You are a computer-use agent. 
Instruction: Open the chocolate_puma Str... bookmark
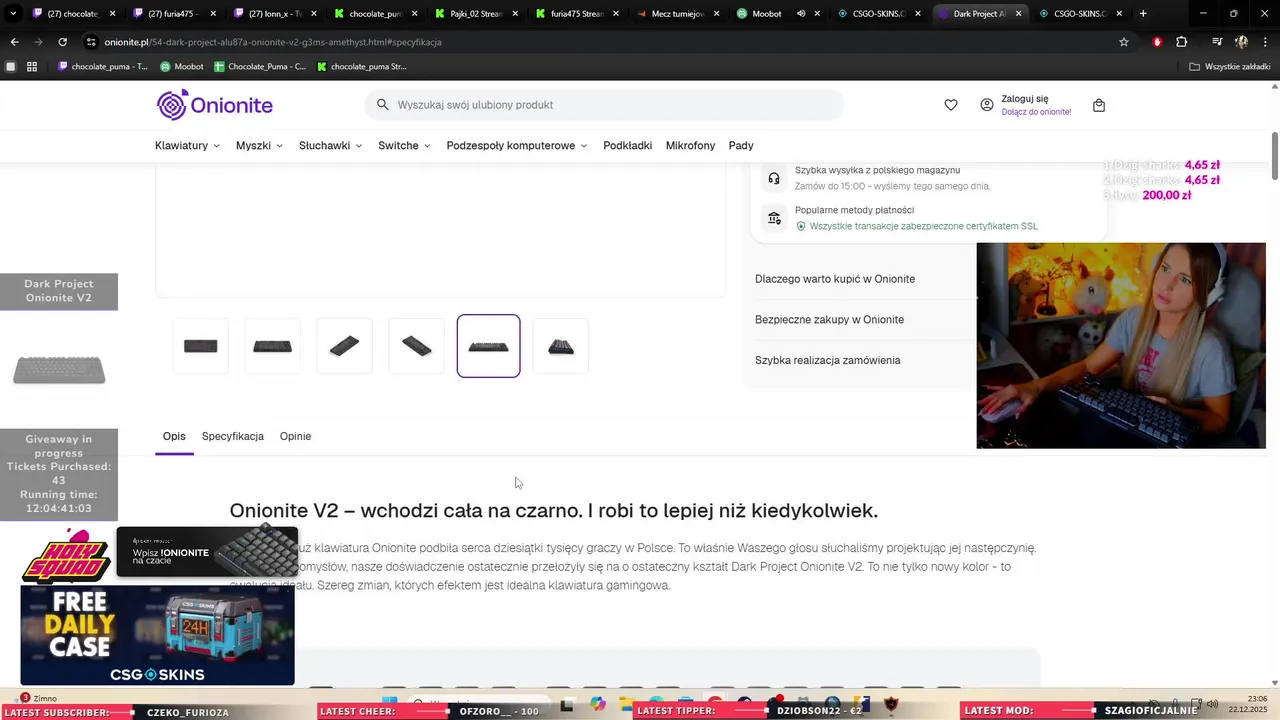[361, 67]
